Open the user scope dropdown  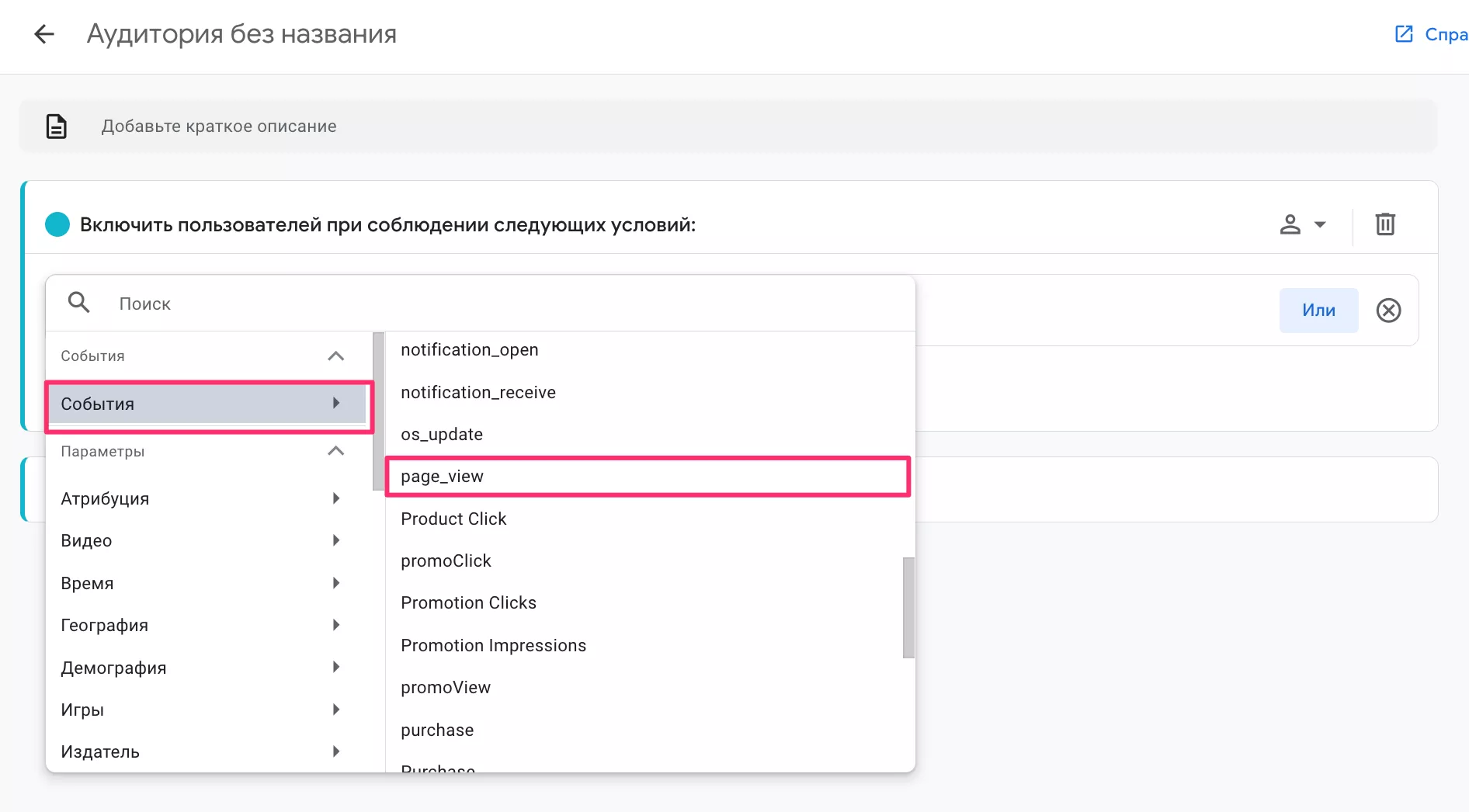(1302, 224)
